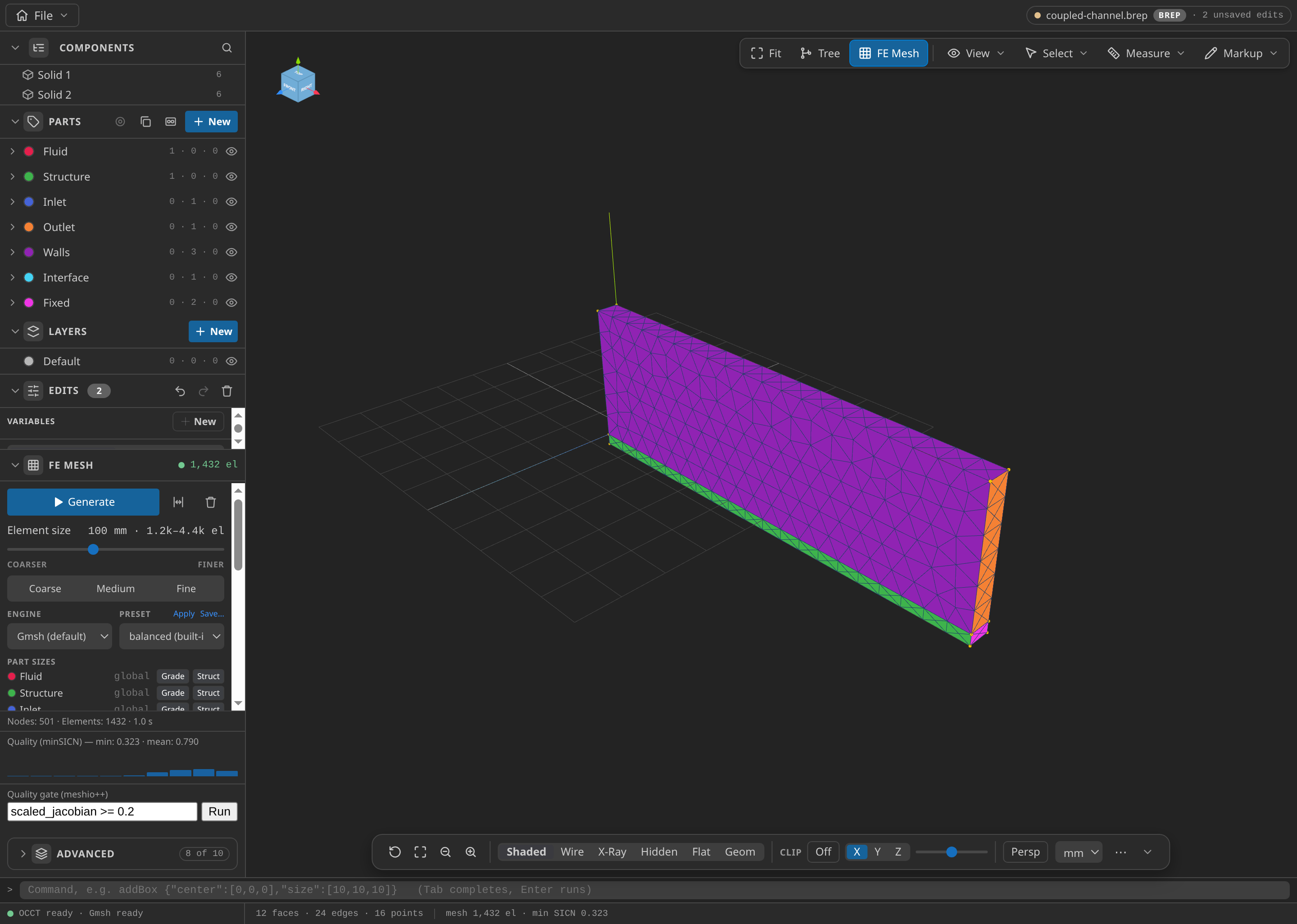Expand the Fixed part row
The height and width of the screenshot is (924, 1297).
(13, 303)
